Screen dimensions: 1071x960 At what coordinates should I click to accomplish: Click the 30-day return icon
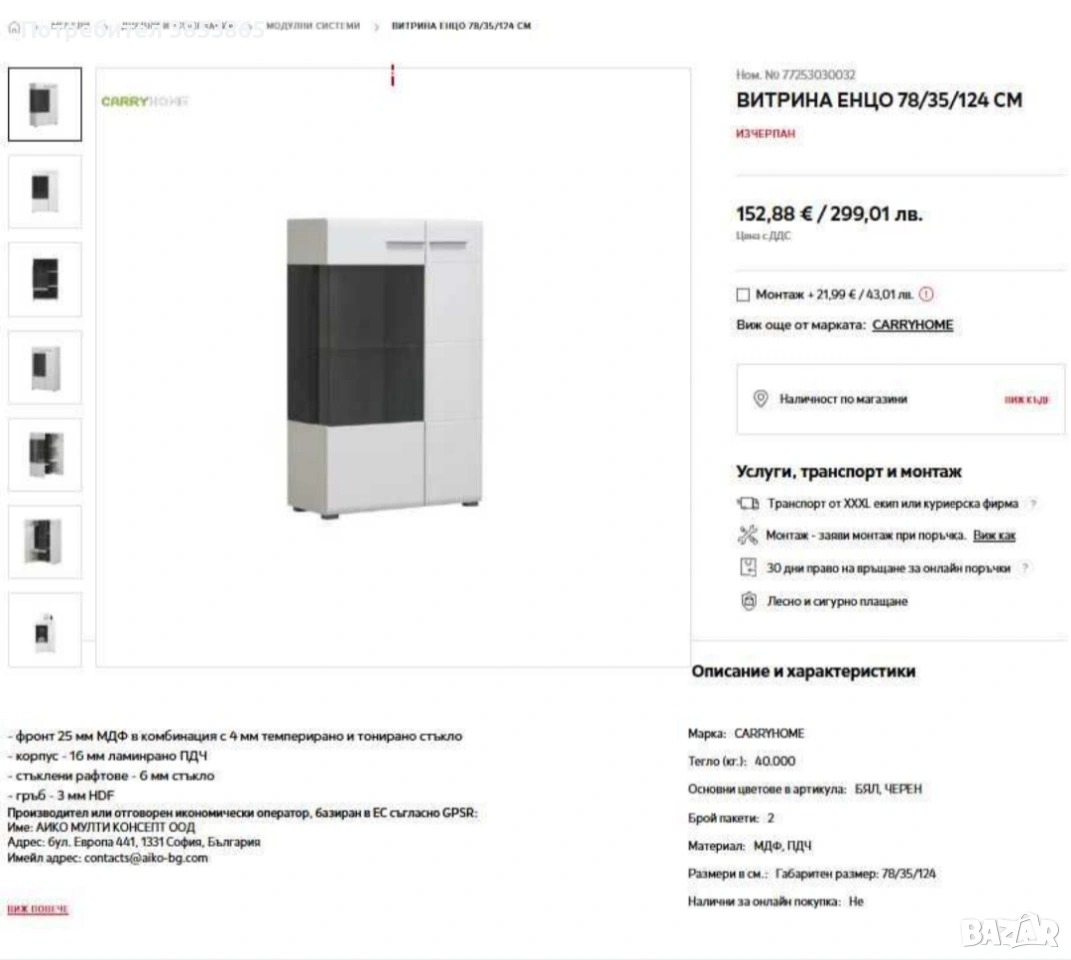pos(748,567)
